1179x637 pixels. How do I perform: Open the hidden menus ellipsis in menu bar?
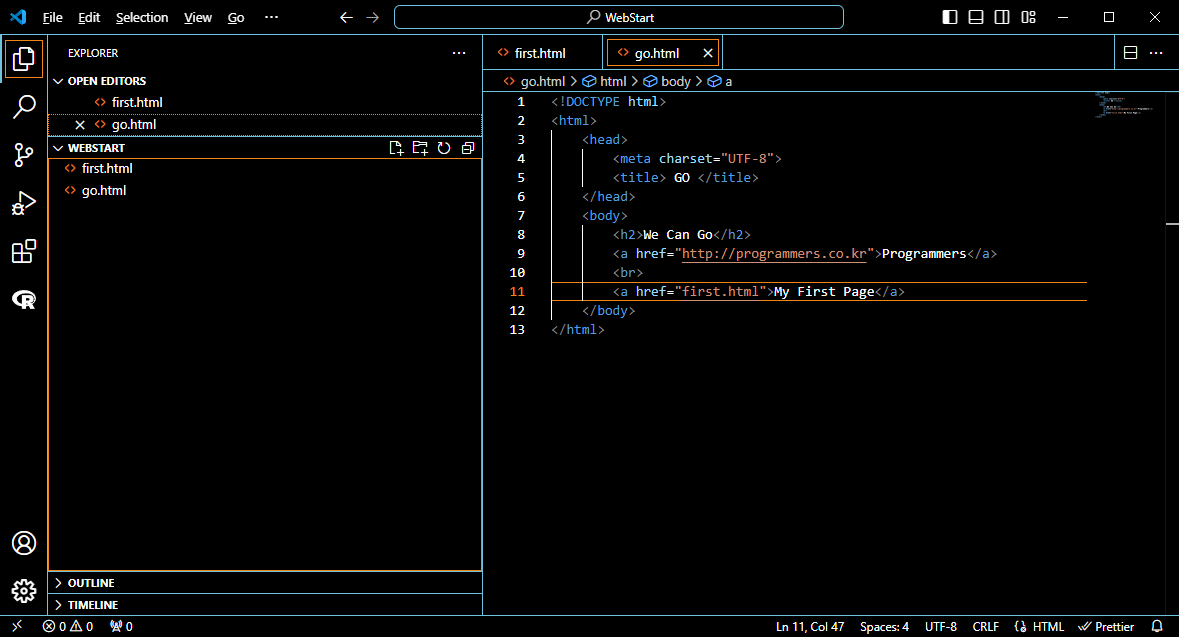[271, 17]
